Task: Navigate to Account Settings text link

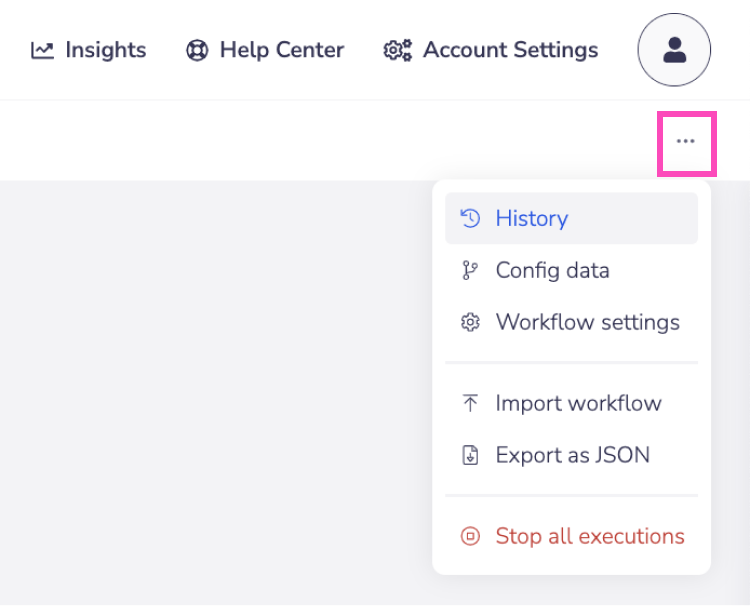Action: point(510,50)
